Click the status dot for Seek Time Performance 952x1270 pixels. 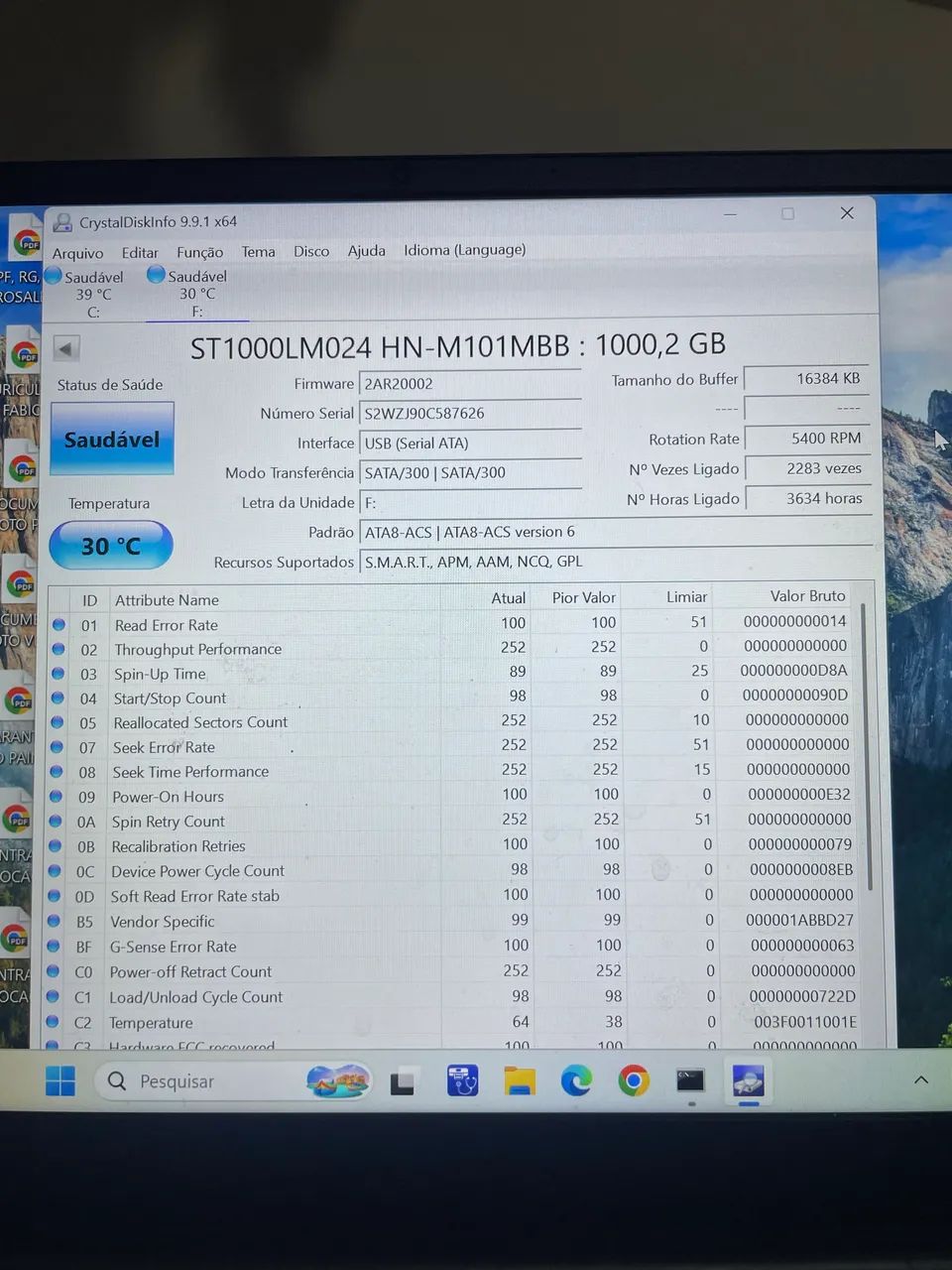pyautogui.click(x=57, y=771)
